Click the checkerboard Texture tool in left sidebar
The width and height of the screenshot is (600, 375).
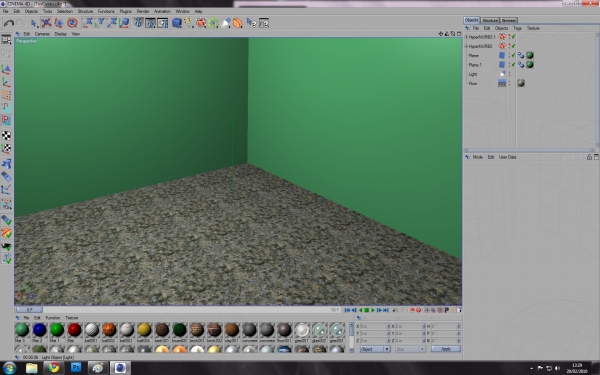pos(6,135)
